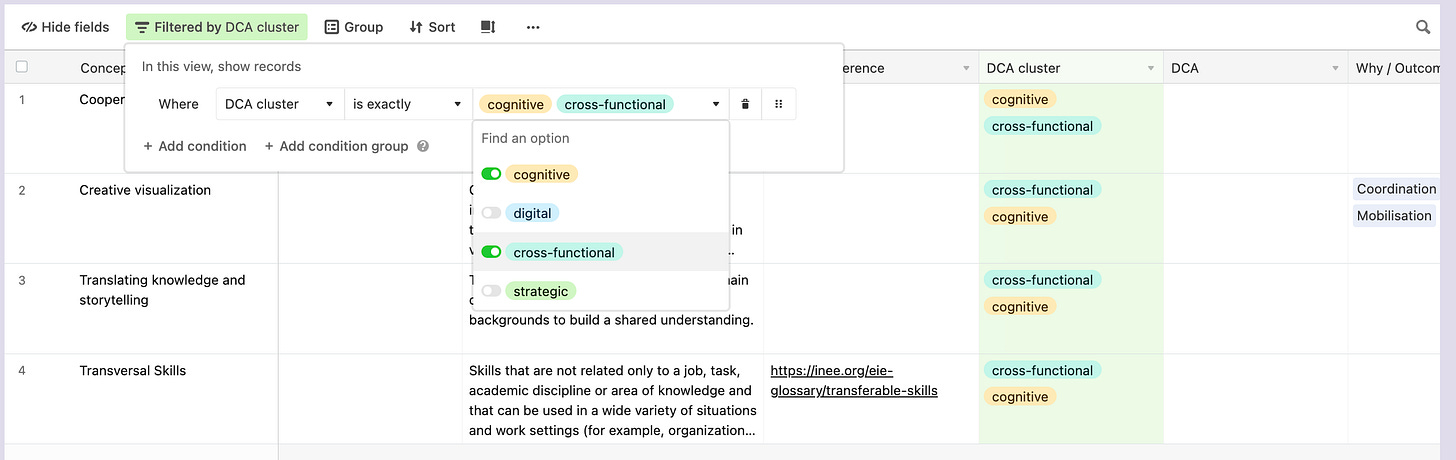This screenshot has height=460, width=1456.
Task: Click the row height icon
Action: (x=488, y=27)
